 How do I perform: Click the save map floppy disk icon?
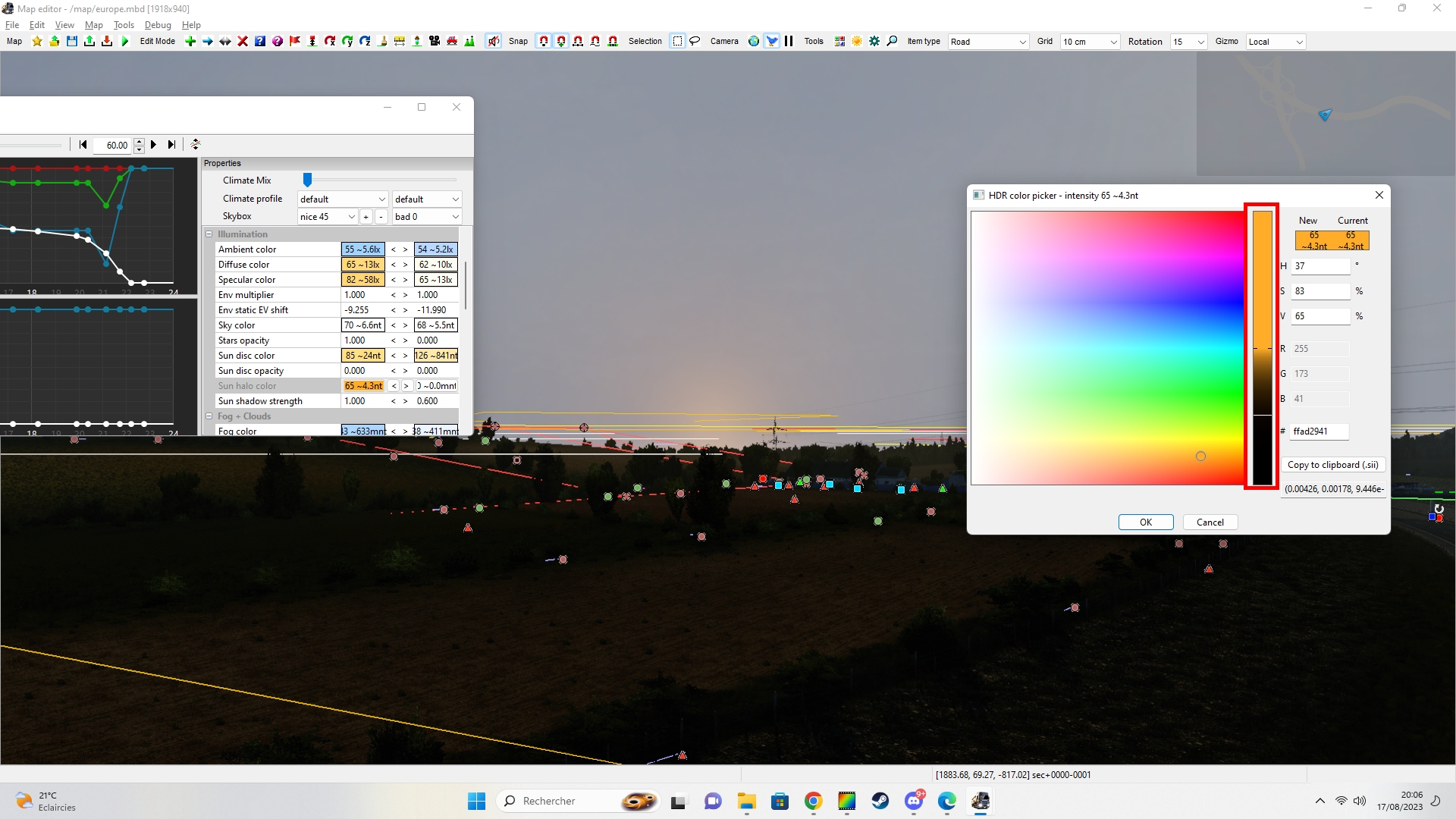(72, 41)
